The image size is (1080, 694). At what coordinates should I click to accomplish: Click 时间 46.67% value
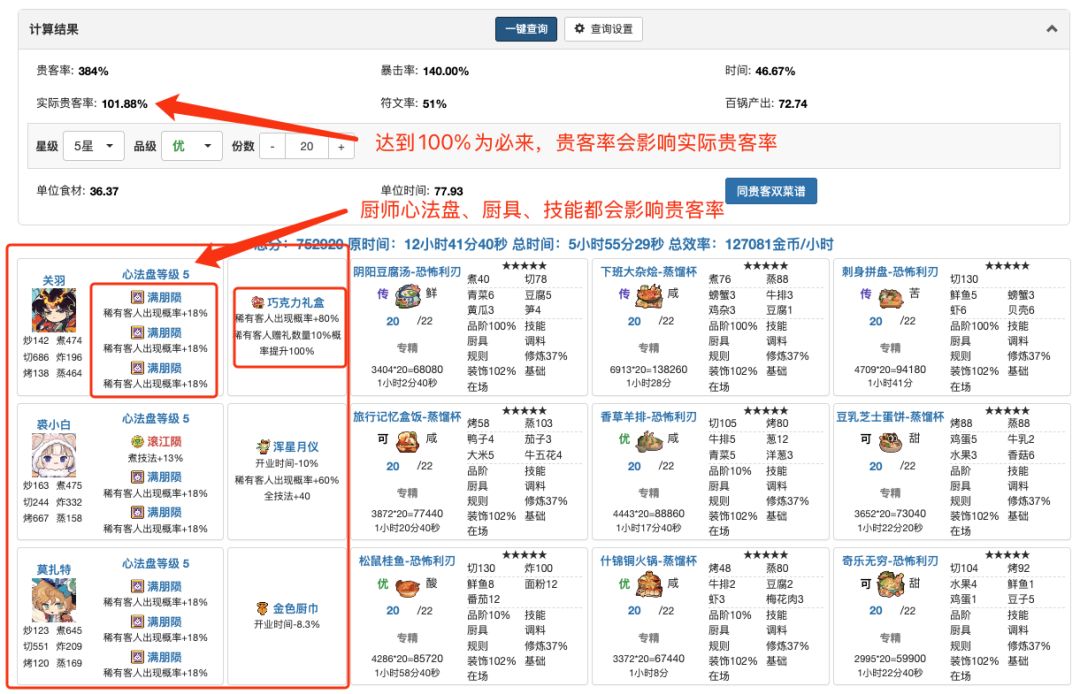(775, 71)
